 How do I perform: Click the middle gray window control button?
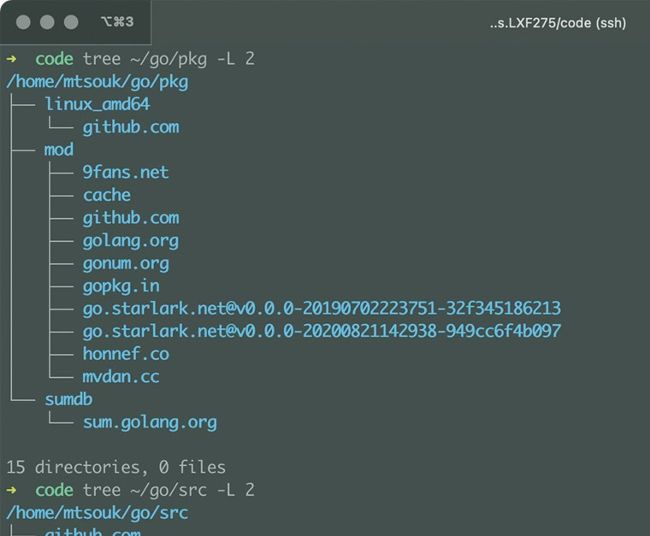point(47,22)
